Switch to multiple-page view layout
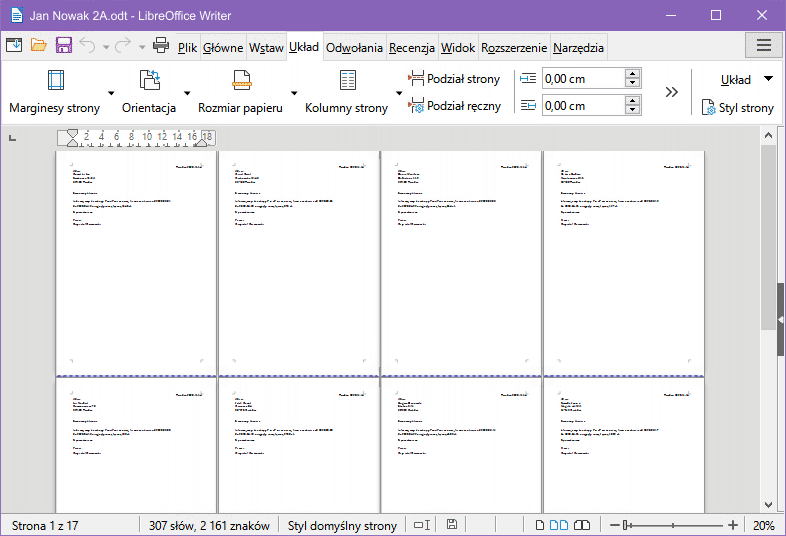This screenshot has width=786, height=536. pos(559,525)
